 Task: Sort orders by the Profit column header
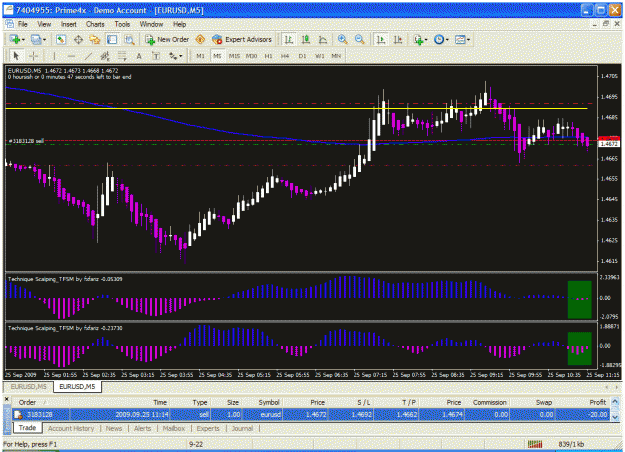(x=597, y=402)
